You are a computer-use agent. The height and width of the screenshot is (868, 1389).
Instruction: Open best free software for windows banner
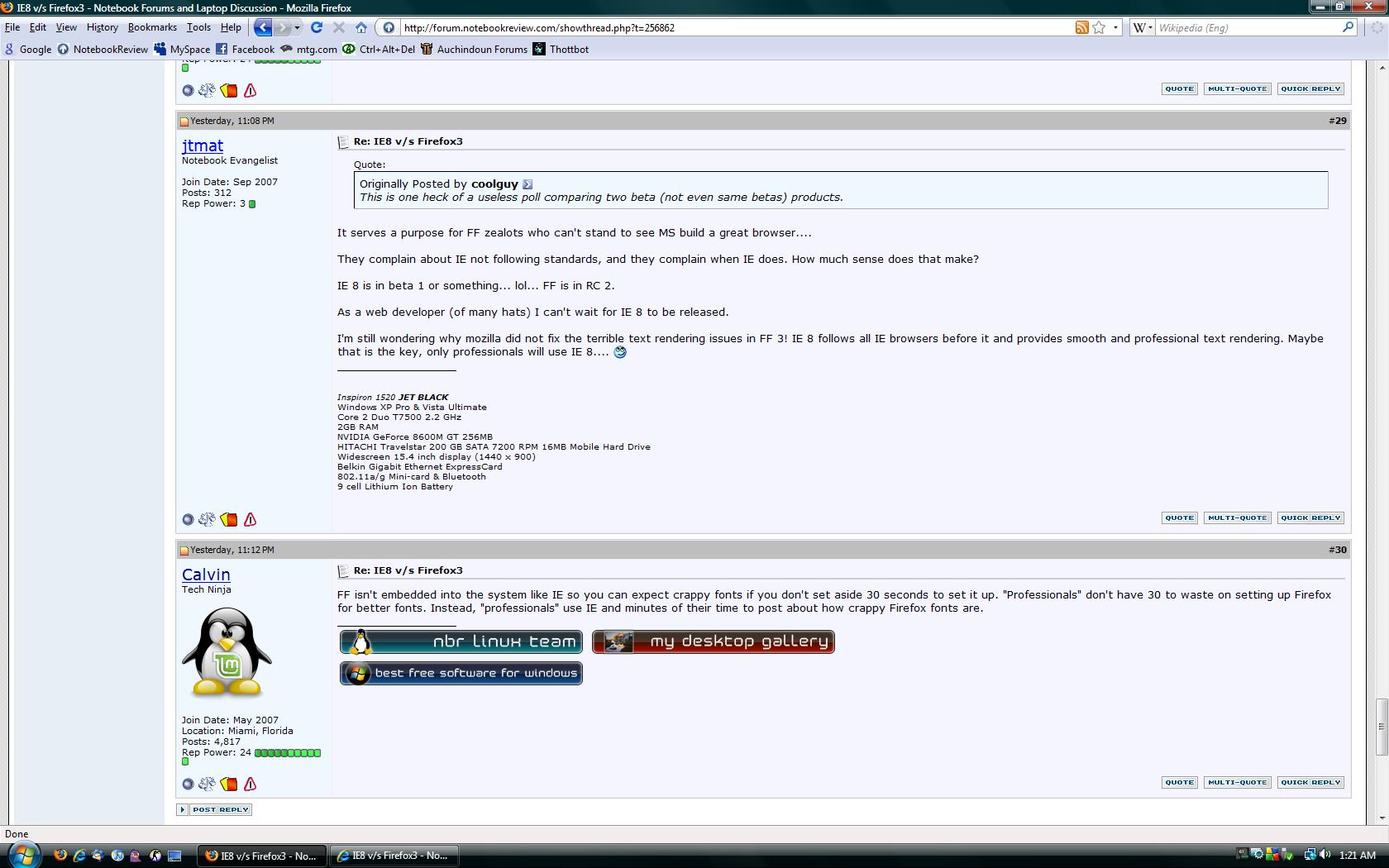click(x=461, y=673)
